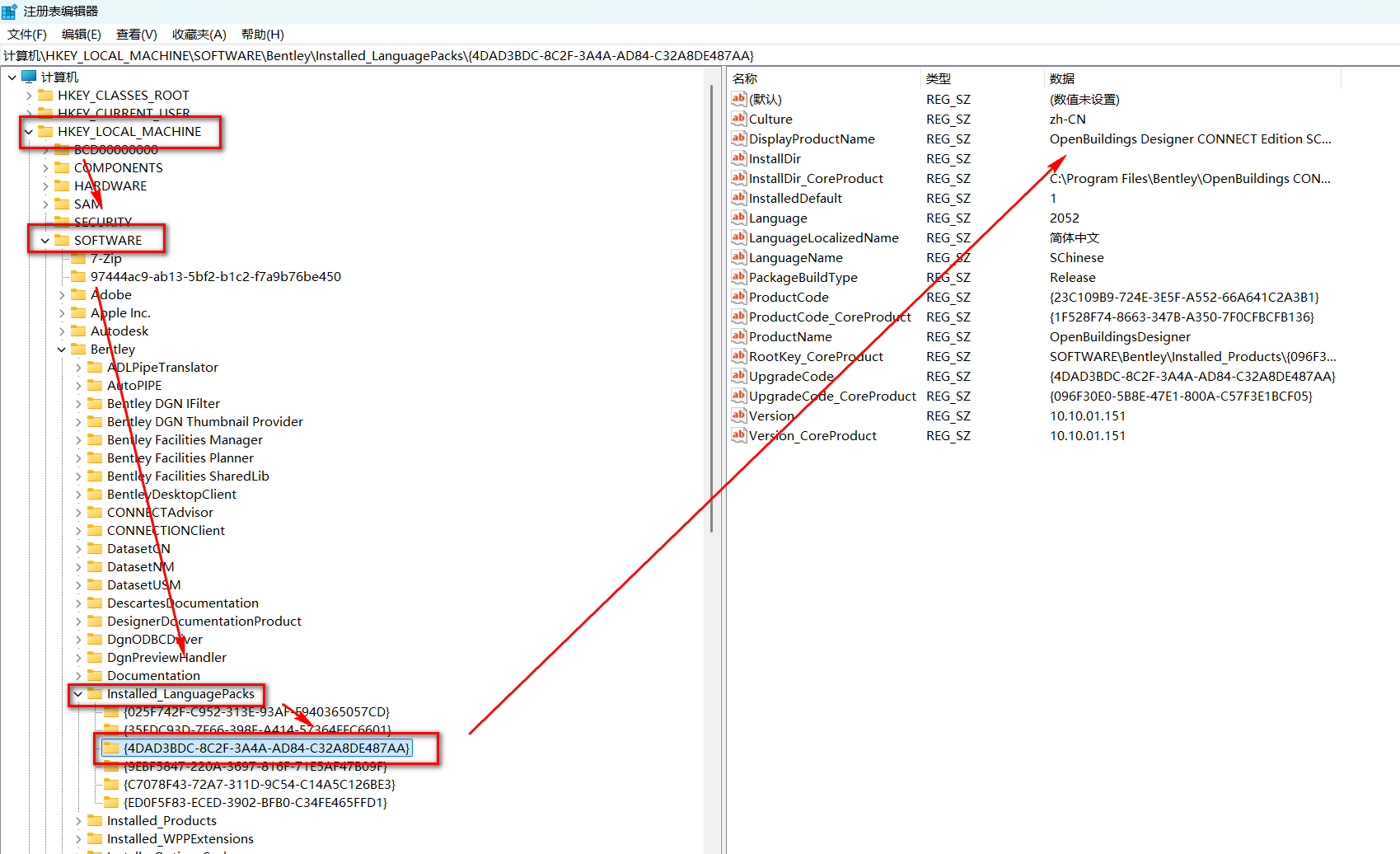Viewport: 1400px width, 854px height.
Task: Collapse the HKEY_LOCAL_MACHINE node
Action: 29,132
